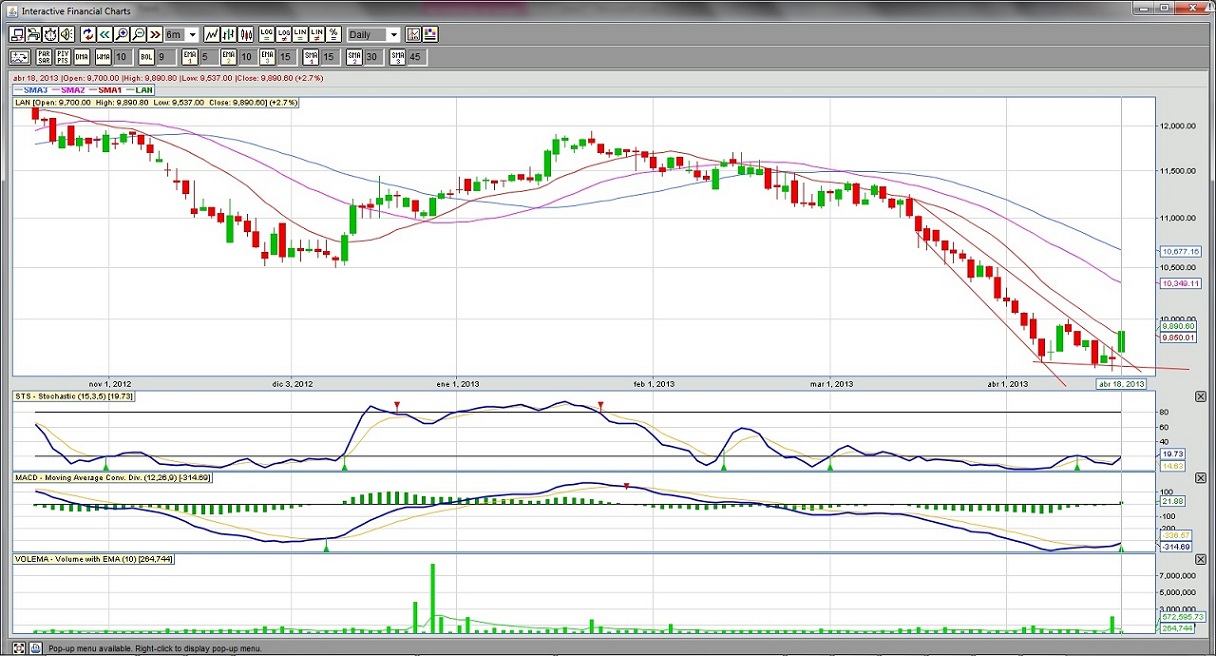This screenshot has width=1216, height=656.
Task: Switch to line chart style
Action: (x=211, y=35)
